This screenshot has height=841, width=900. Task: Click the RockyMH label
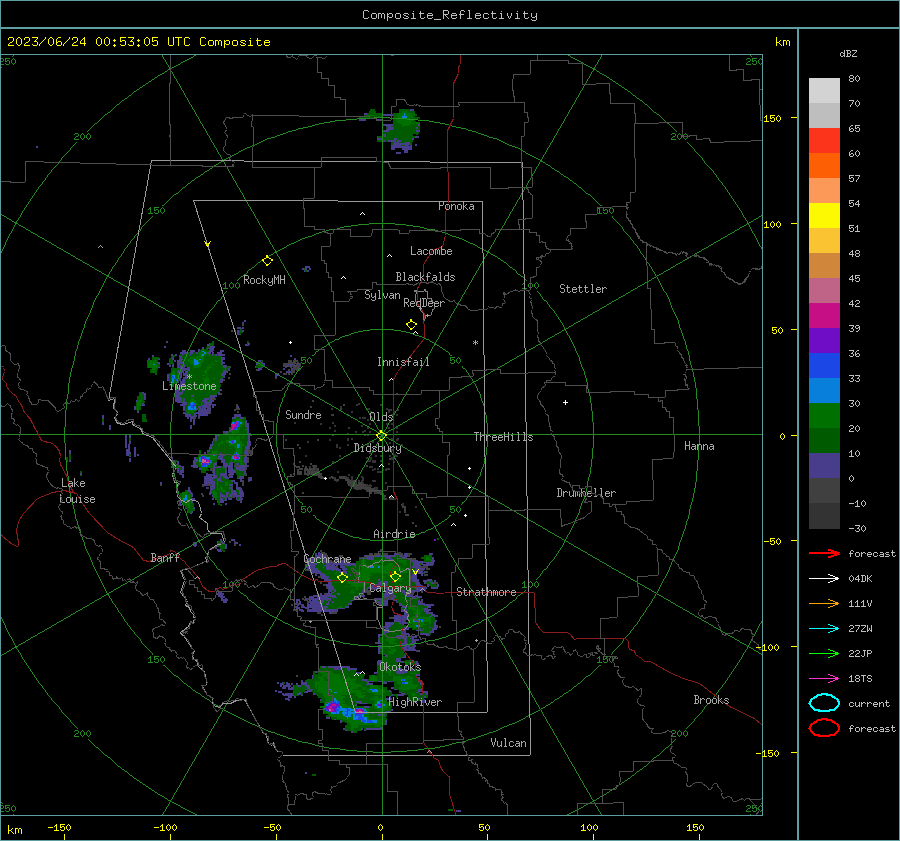[x=264, y=280]
